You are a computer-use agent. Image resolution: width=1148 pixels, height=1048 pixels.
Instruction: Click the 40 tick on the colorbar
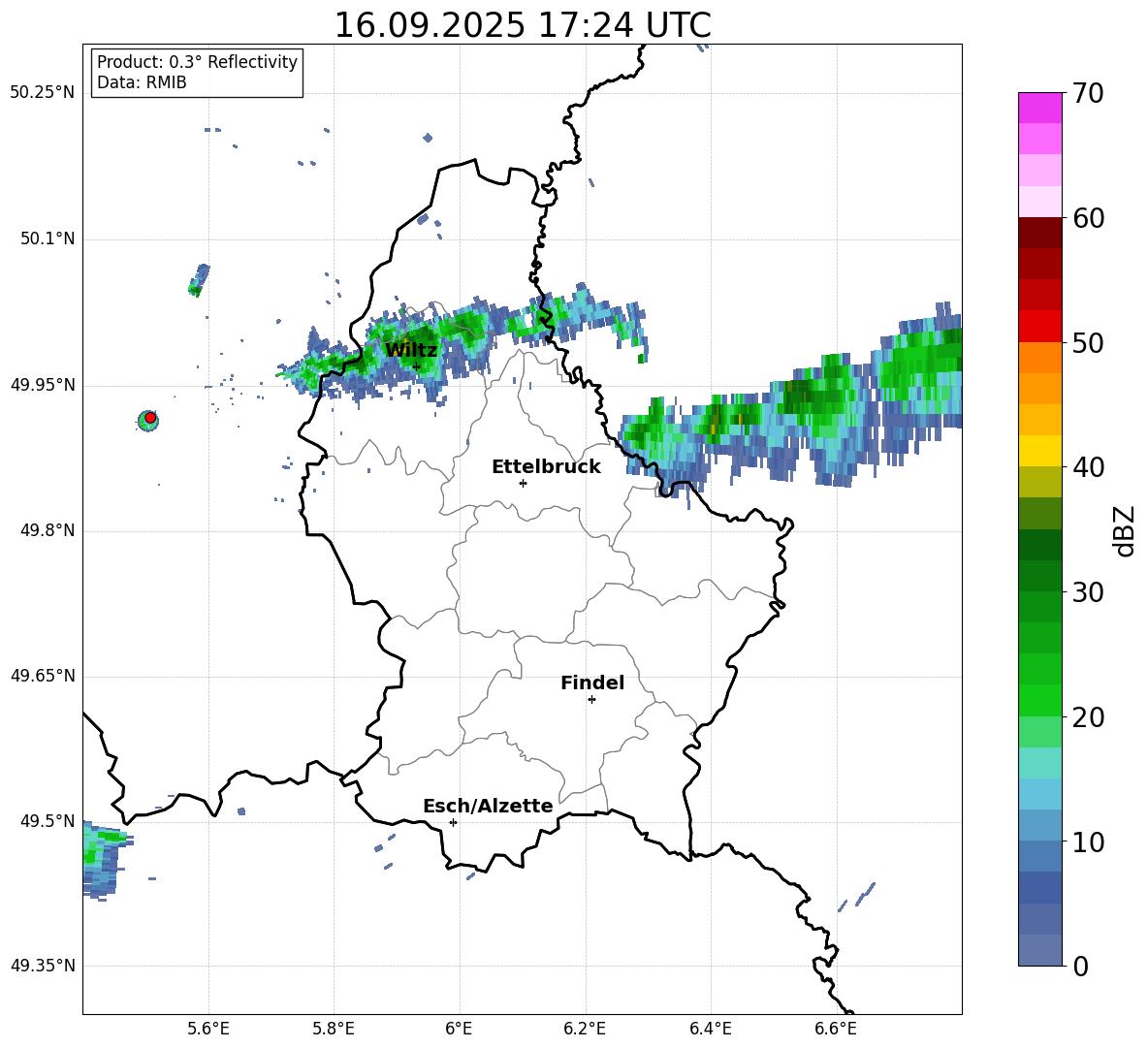click(x=1088, y=467)
